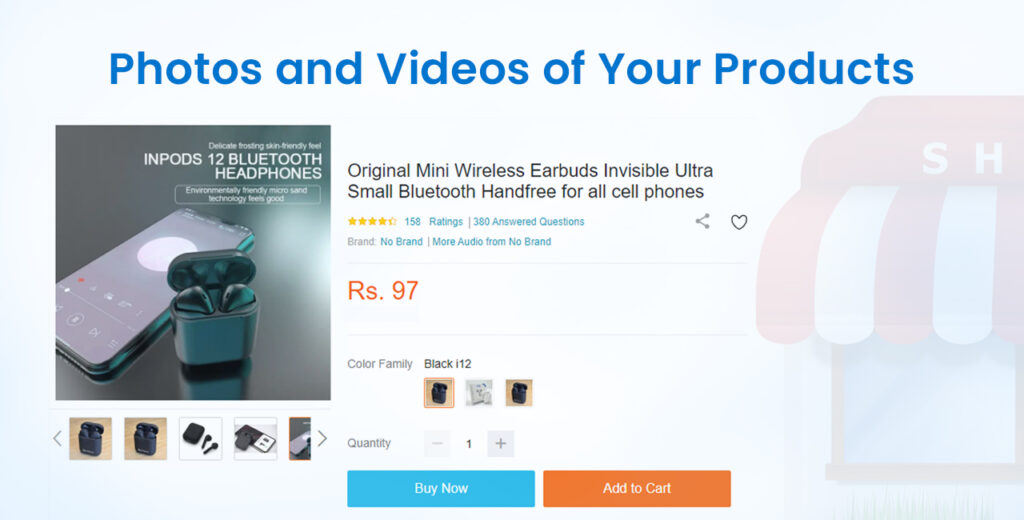Select the fourth product thumbnail

(255, 438)
